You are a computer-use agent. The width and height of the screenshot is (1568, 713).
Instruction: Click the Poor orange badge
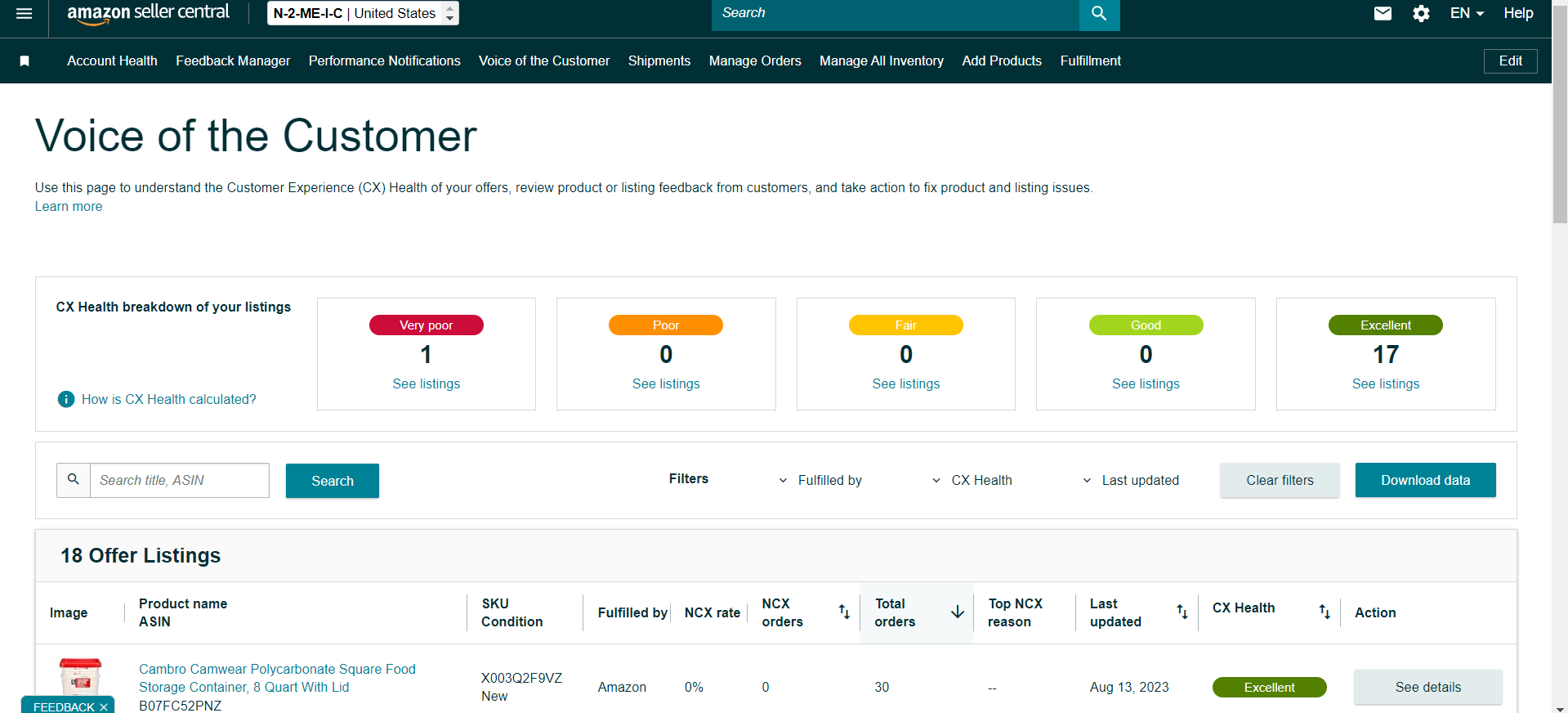coord(666,325)
